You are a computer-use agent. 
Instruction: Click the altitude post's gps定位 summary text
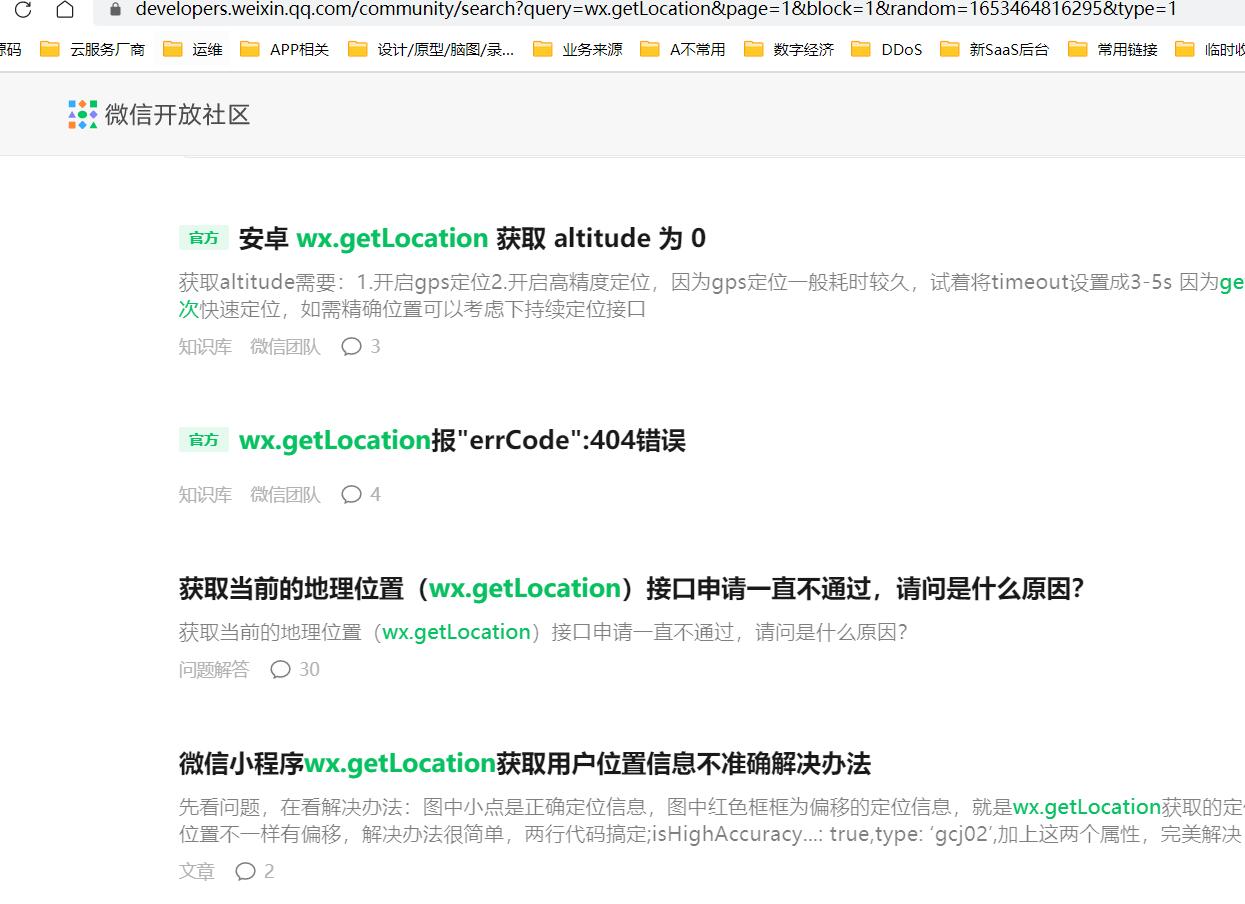click(712, 295)
